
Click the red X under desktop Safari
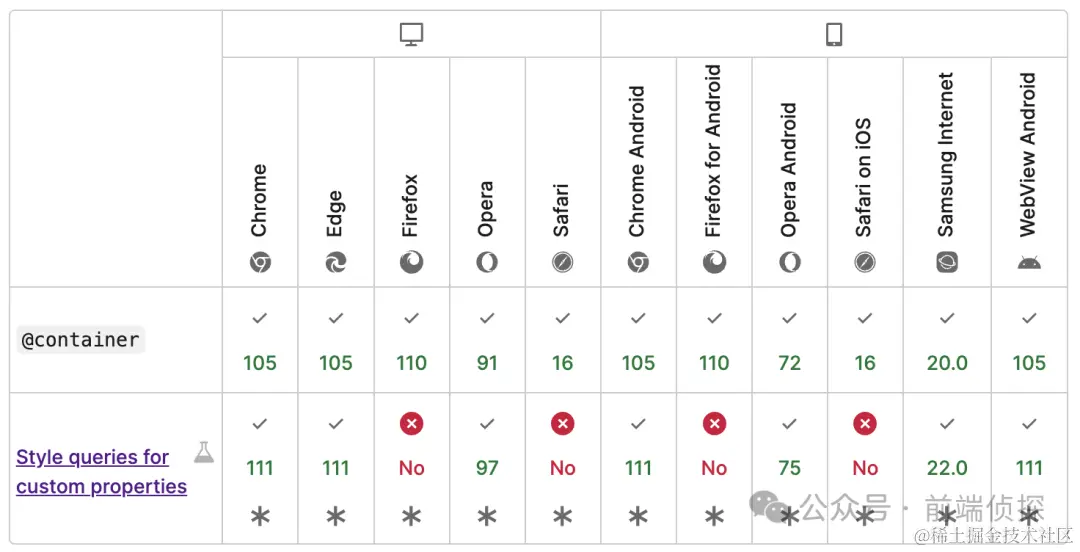pos(562,424)
